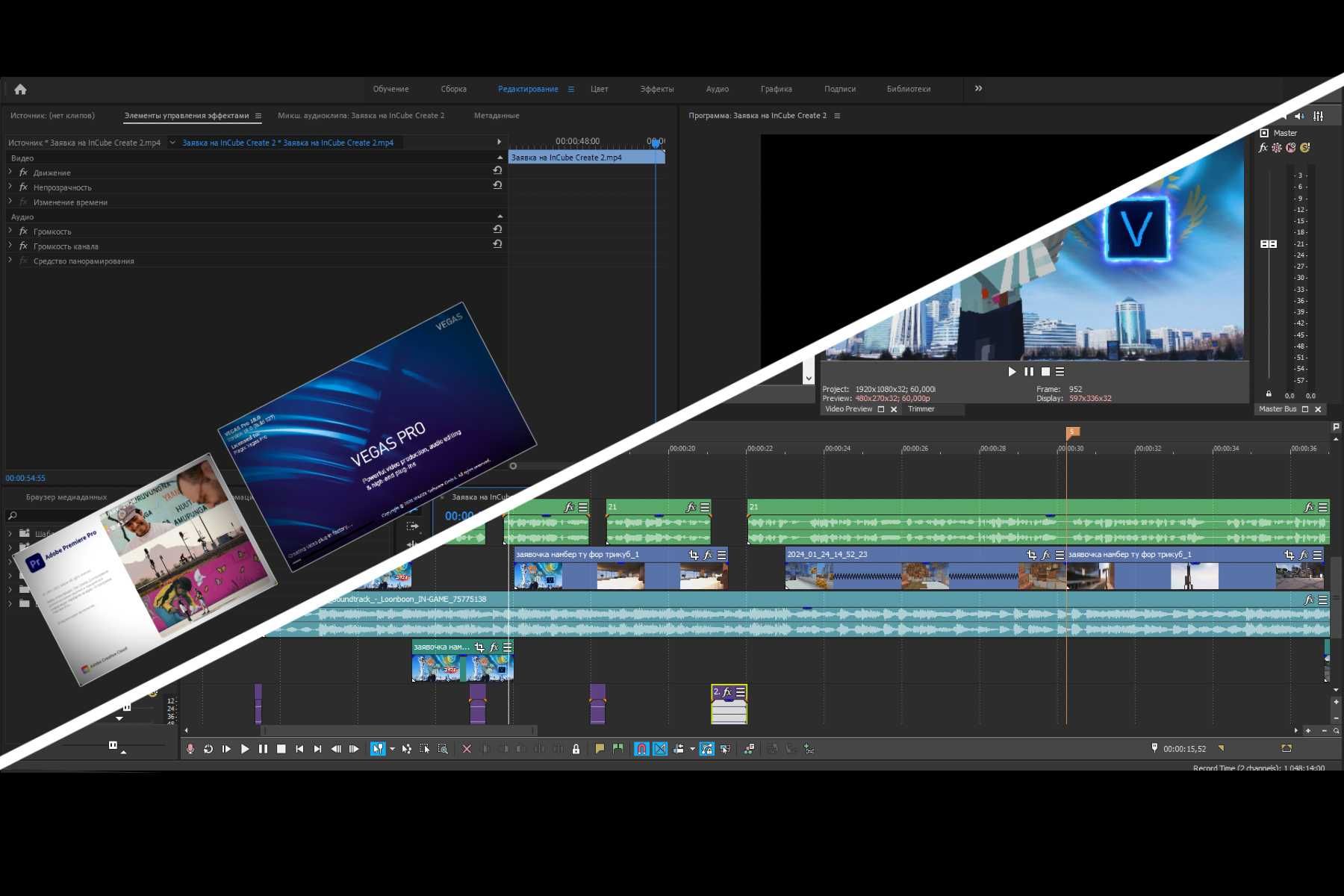Toggle Ignore Event Grouping
Viewport: 1344px width, 896px height.
coord(725,749)
